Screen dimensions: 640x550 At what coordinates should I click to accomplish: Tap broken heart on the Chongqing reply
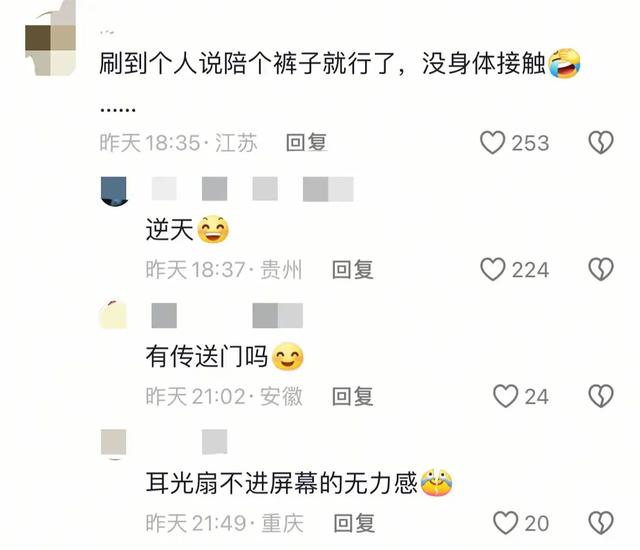click(x=601, y=523)
